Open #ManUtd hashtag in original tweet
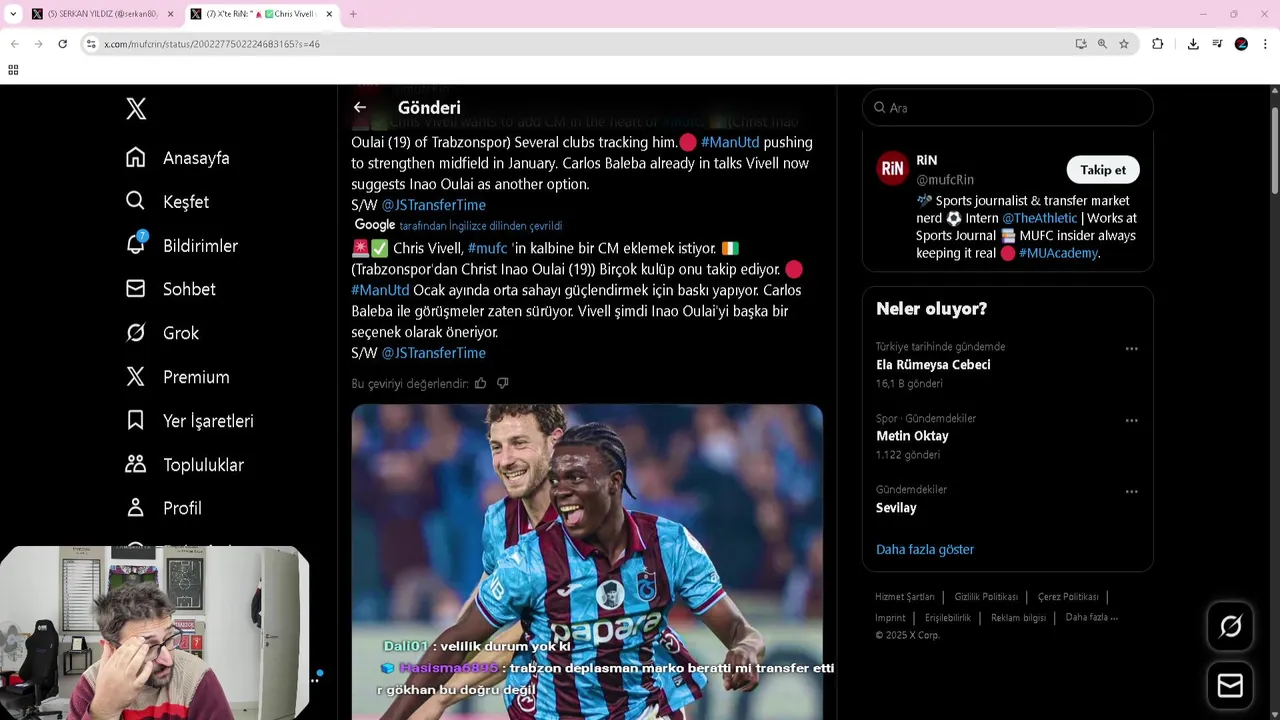This screenshot has height=720, width=1280. 730,142
